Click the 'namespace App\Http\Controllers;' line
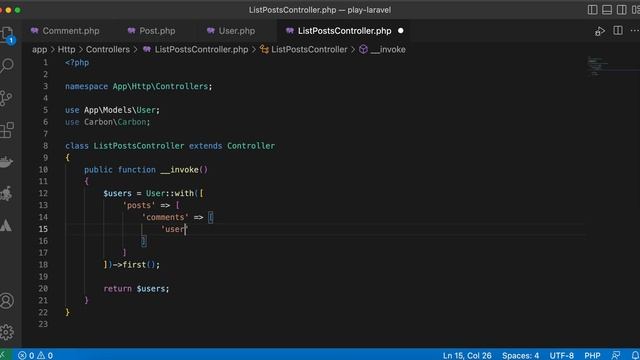 coord(138,87)
